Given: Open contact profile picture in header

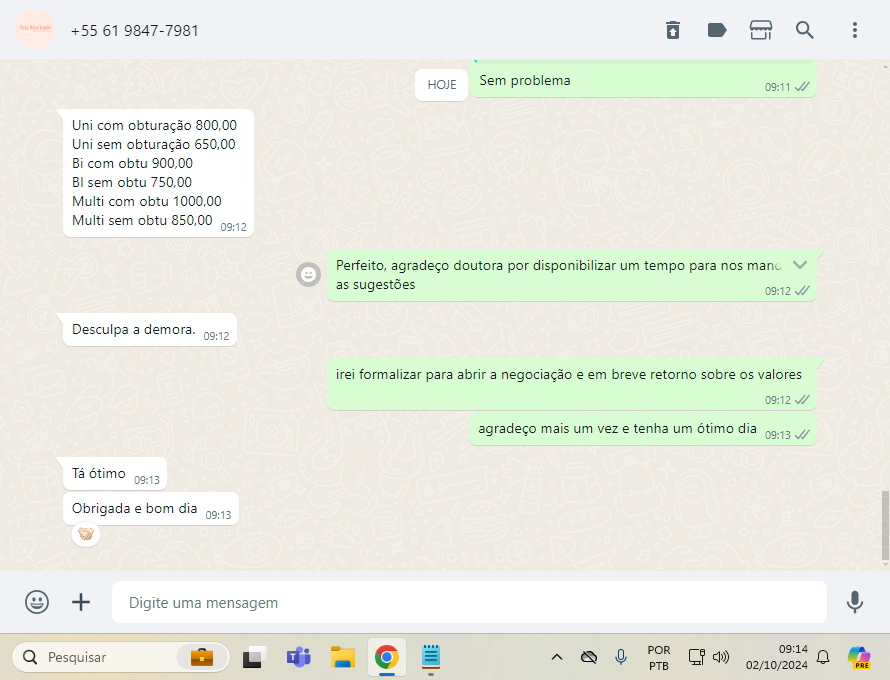Looking at the screenshot, I should (x=35, y=30).
